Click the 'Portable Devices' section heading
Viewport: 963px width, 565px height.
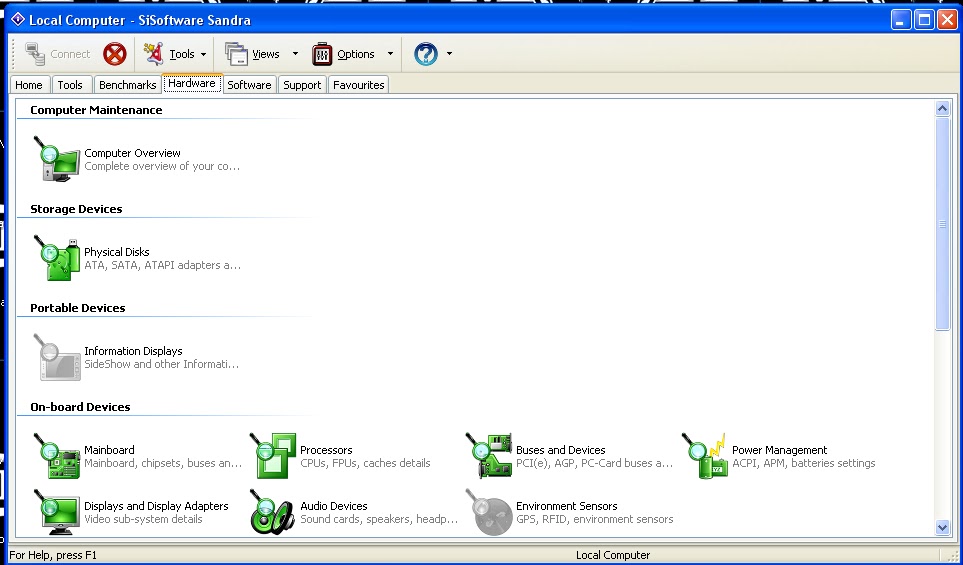coord(77,308)
